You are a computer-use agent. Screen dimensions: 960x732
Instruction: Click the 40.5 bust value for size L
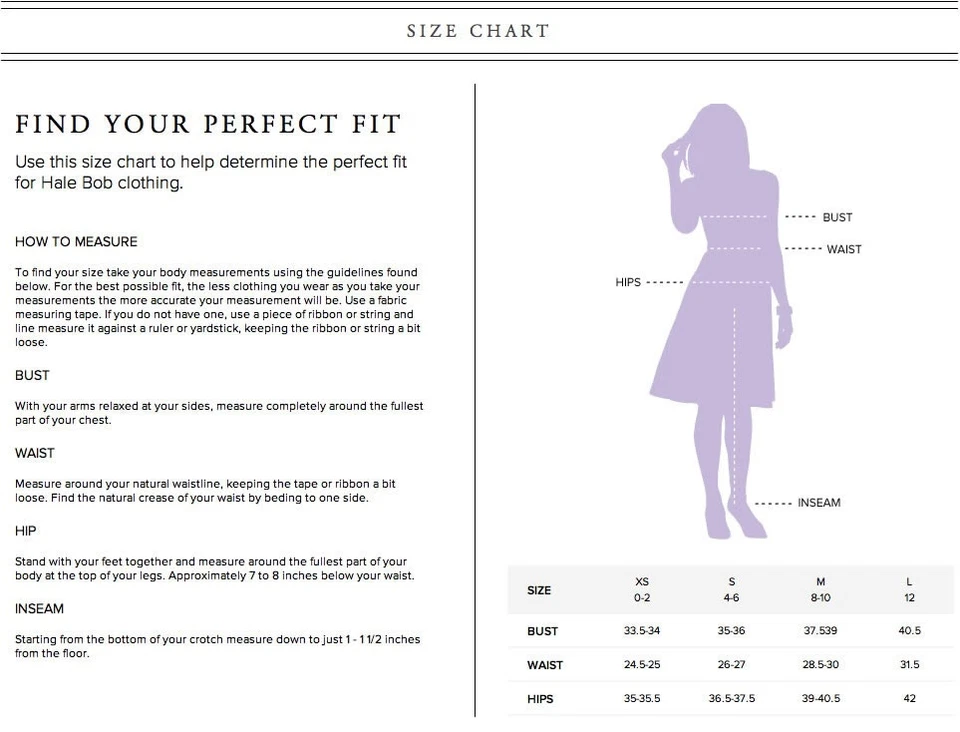(x=909, y=631)
